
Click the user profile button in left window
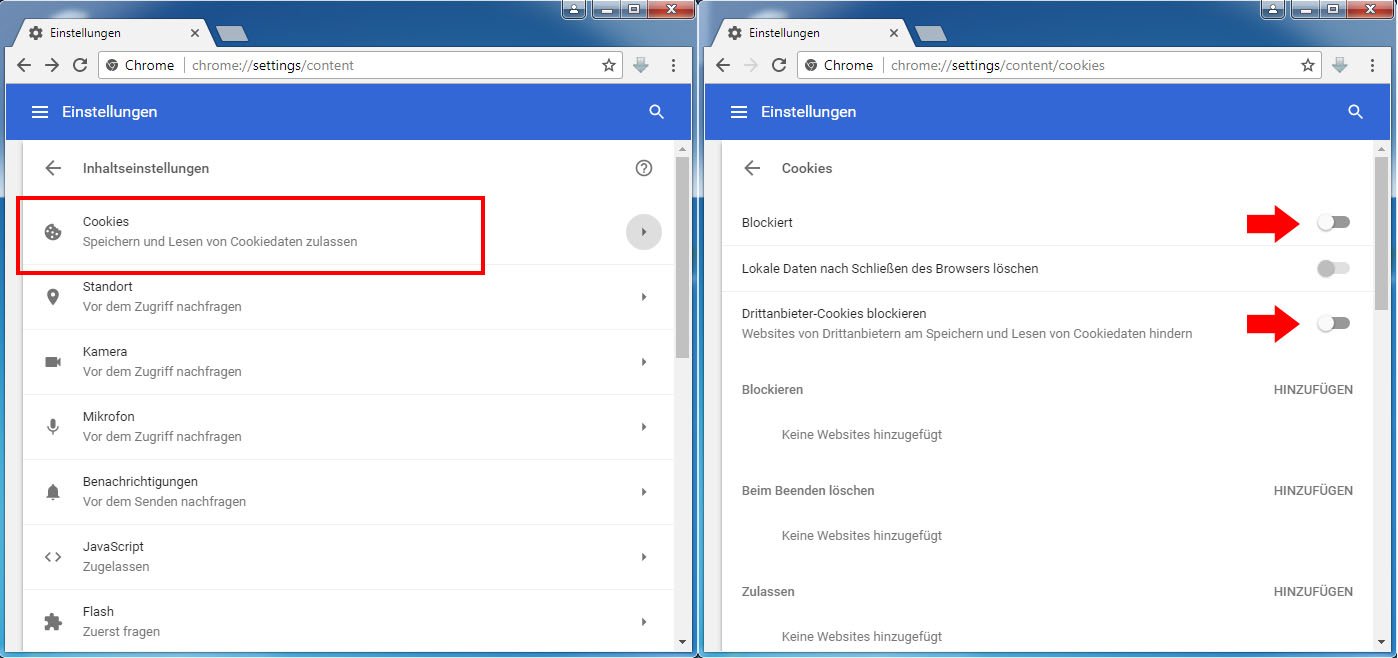click(x=576, y=9)
